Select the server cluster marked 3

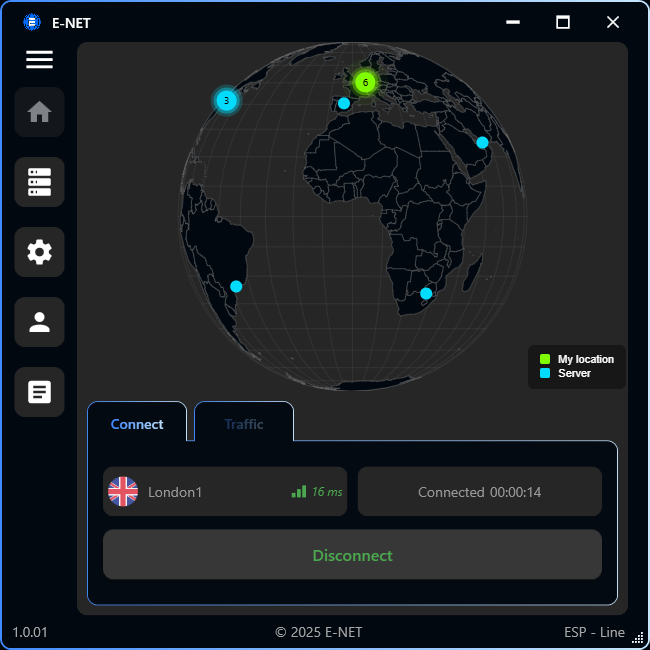(226, 101)
